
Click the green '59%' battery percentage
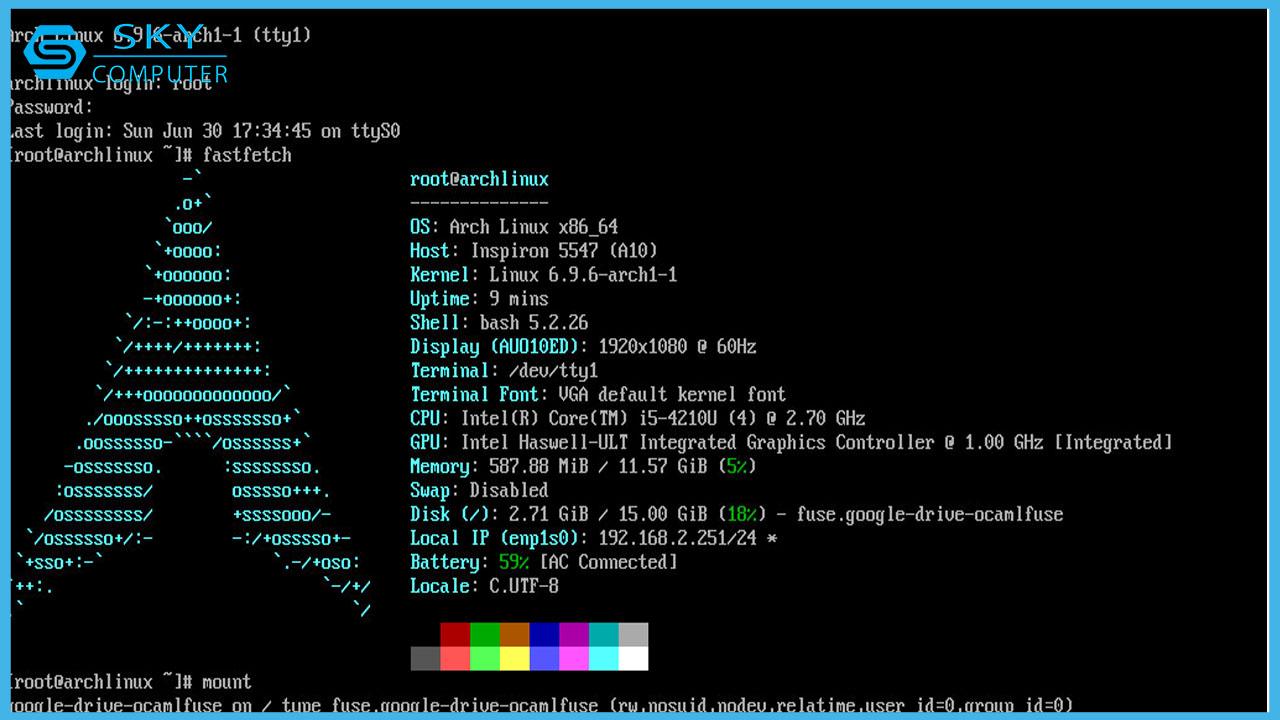[514, 563]
